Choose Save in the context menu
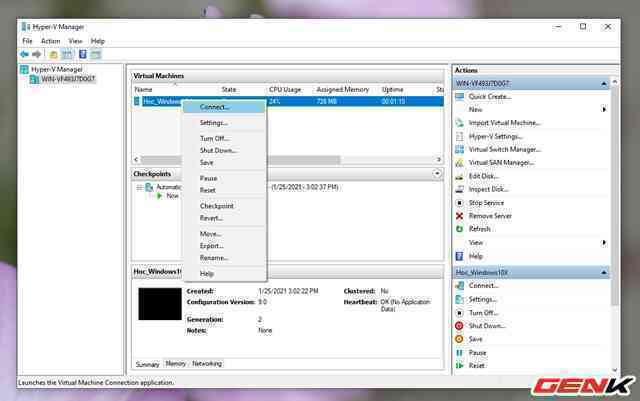This screenshot has width=640, height=401. [x=224, y=163]
